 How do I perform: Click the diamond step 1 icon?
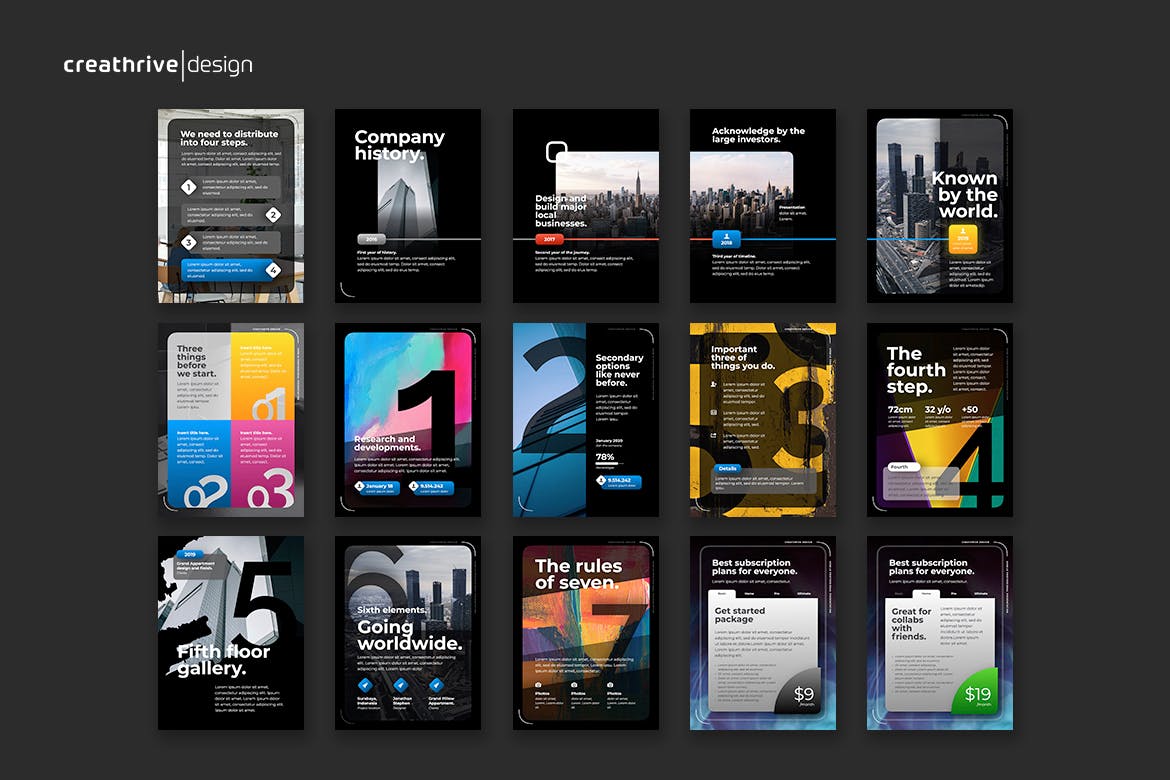(188, 187)
